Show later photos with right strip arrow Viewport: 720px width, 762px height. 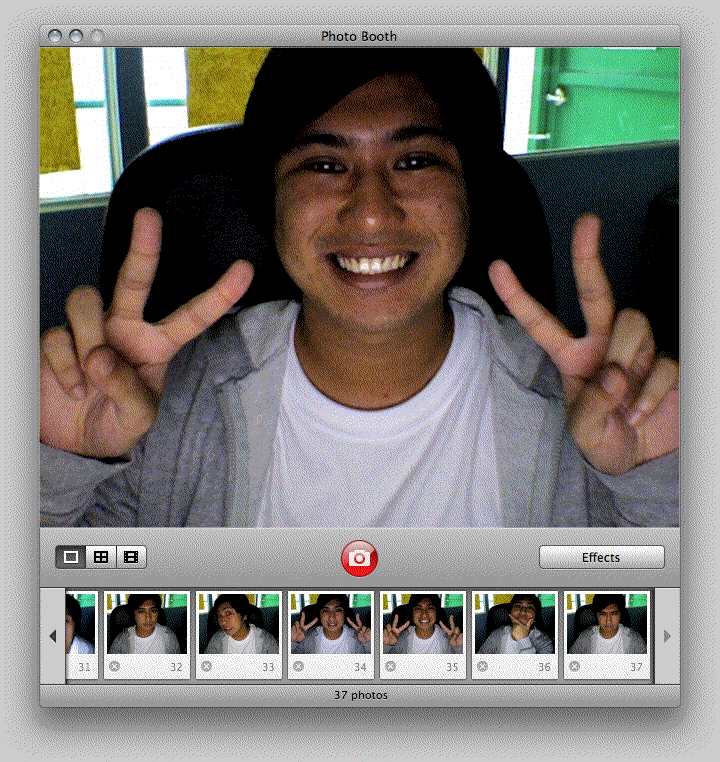point(667,636)
